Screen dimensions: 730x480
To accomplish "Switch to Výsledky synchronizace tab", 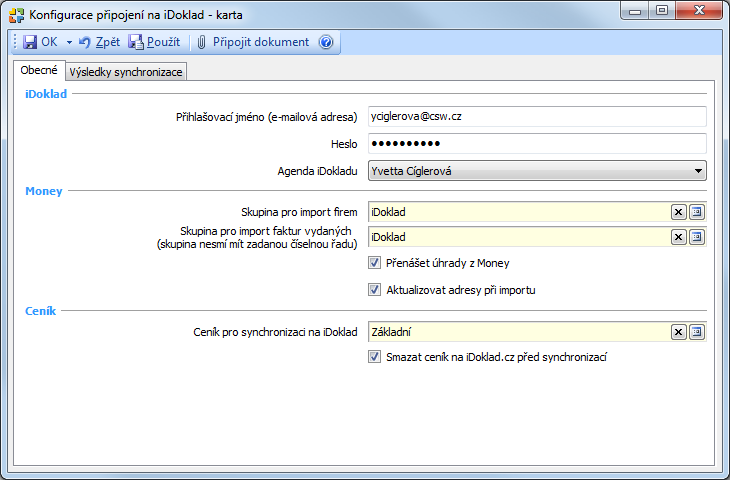I will (126, 72).
